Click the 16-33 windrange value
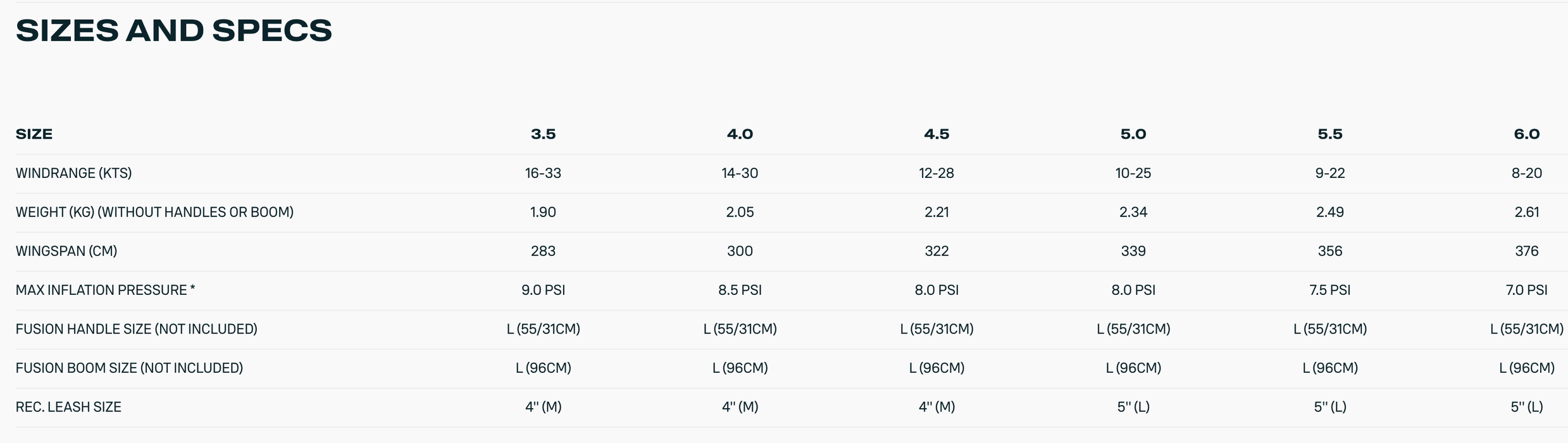The image size is (1568, 443). [x=543, y=173]
